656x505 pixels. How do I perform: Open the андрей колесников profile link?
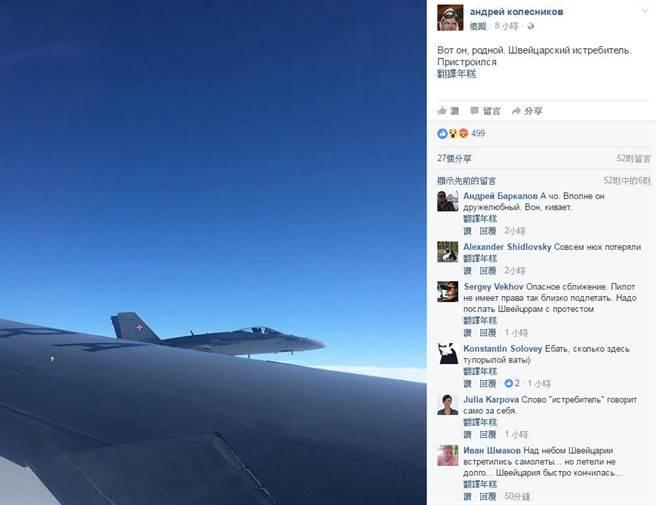(x=516, y=12)
